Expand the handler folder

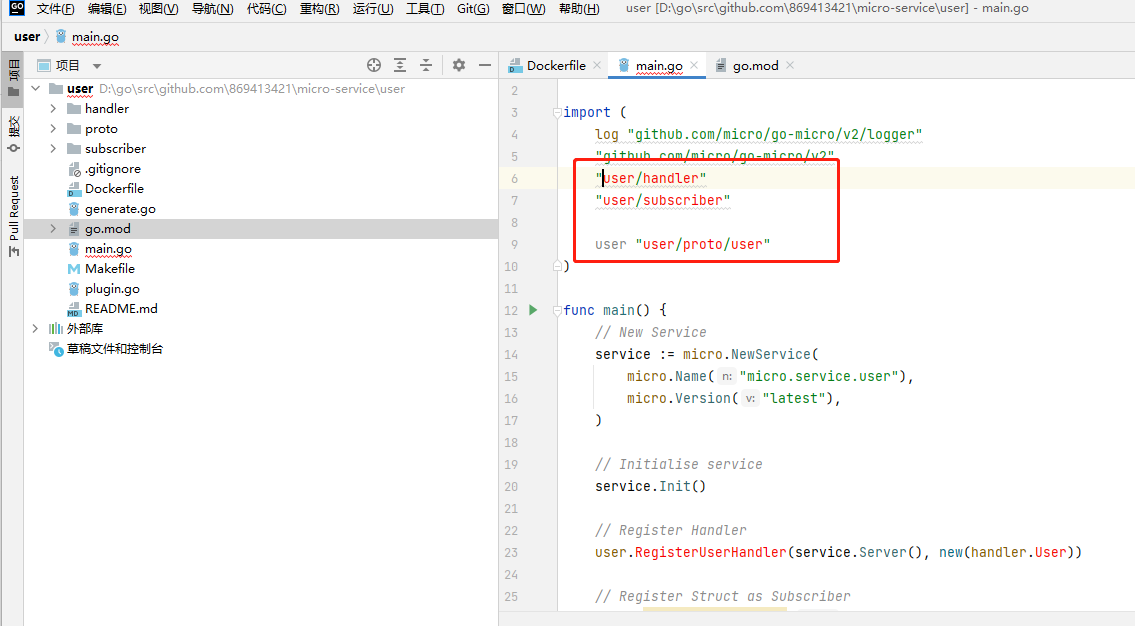click(x=53, y=109)
